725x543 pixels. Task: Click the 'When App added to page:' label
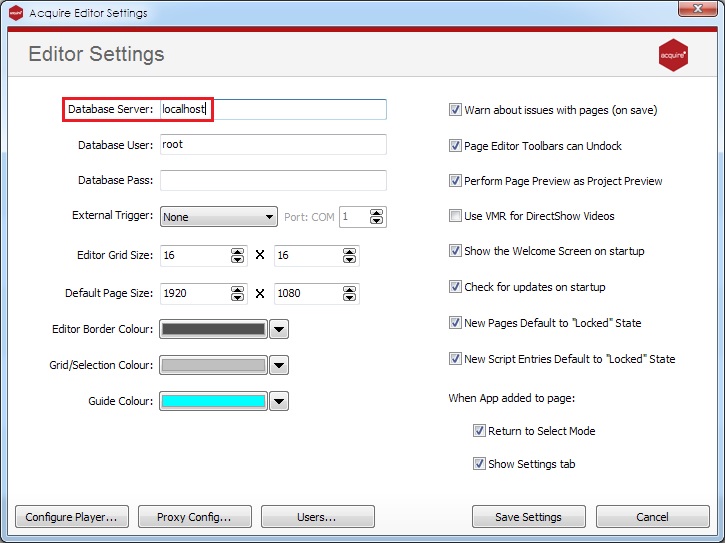tap(512, 398)
